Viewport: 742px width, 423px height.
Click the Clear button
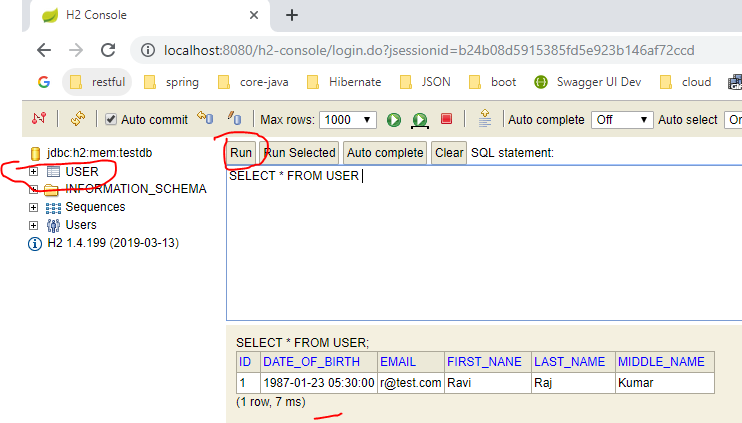[449, 153]
